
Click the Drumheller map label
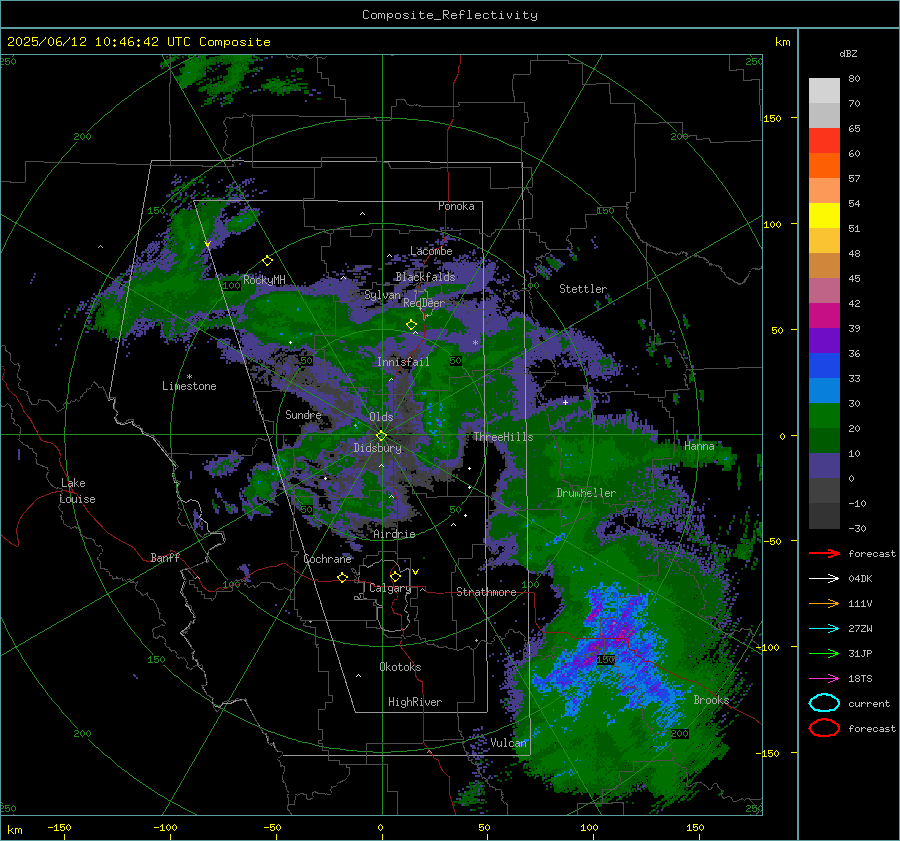click(x=586, y=493)
